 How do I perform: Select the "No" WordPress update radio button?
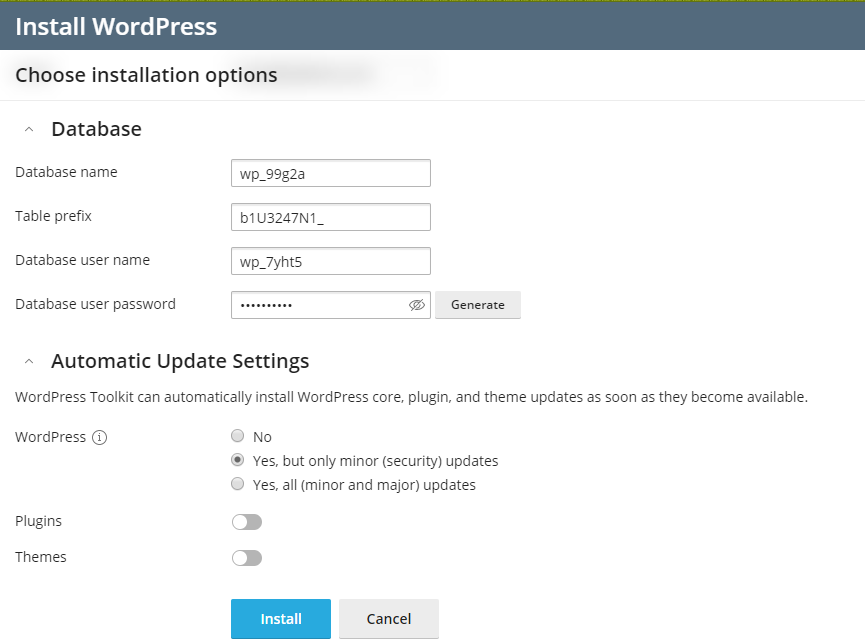(237, 436)
